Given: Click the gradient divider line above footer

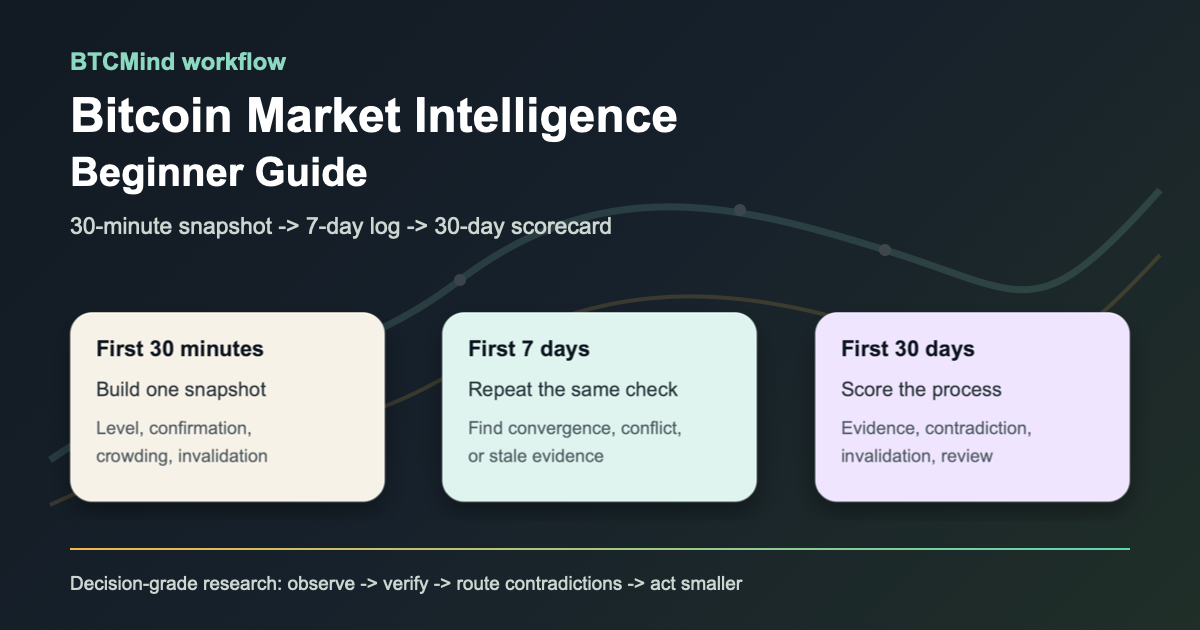Looking at the screenshot, I should pyautogui.click(x=600, y=548).
